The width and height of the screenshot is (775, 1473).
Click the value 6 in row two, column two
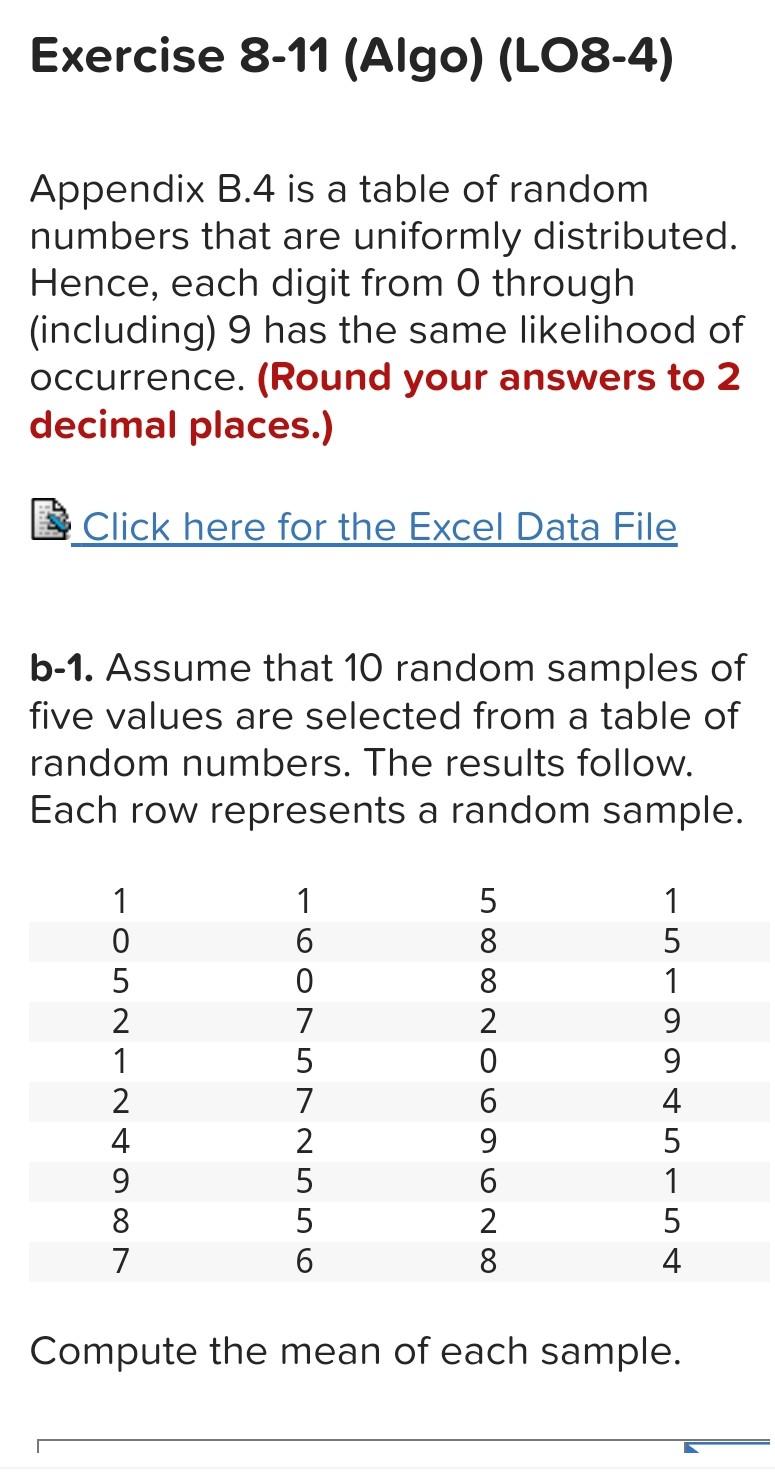304,941
